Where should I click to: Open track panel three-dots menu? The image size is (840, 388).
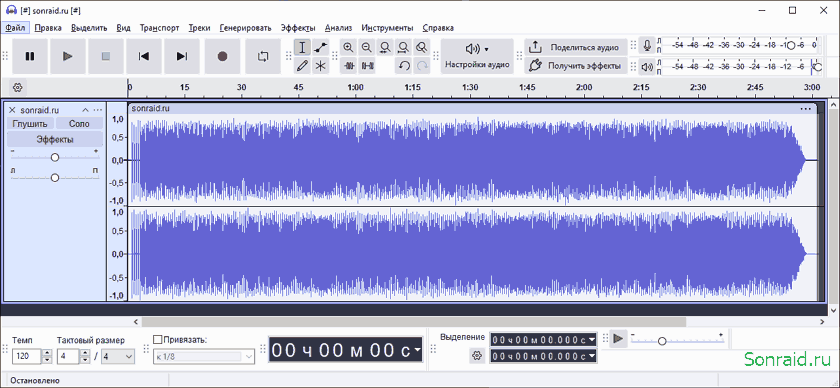tap(97, 110)
